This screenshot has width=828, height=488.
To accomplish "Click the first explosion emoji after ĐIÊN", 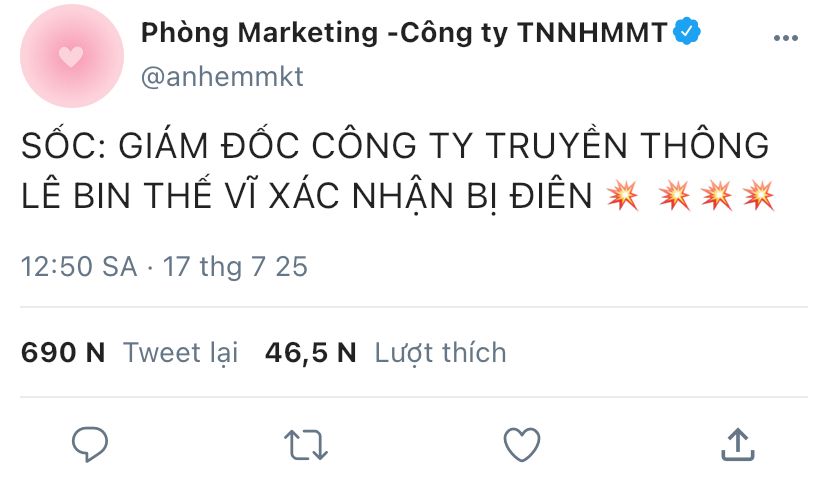I will (623, 195).
